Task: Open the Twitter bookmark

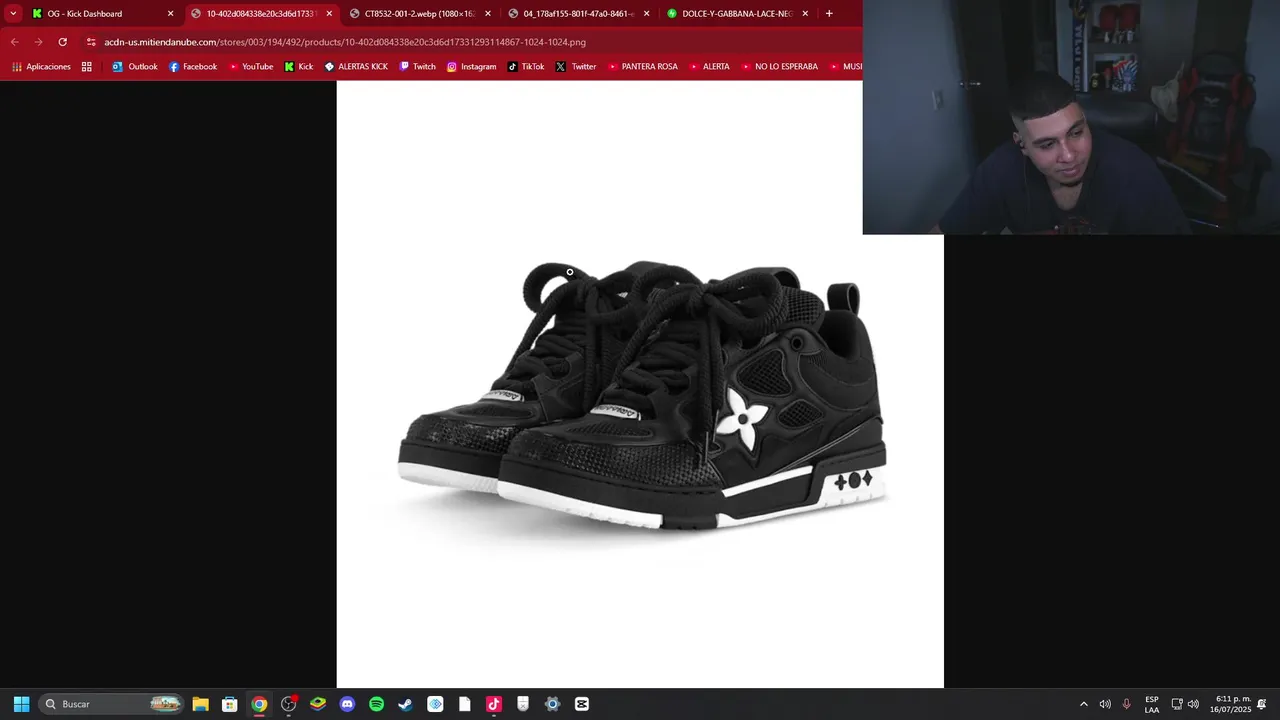Action: tap(576, 67)
